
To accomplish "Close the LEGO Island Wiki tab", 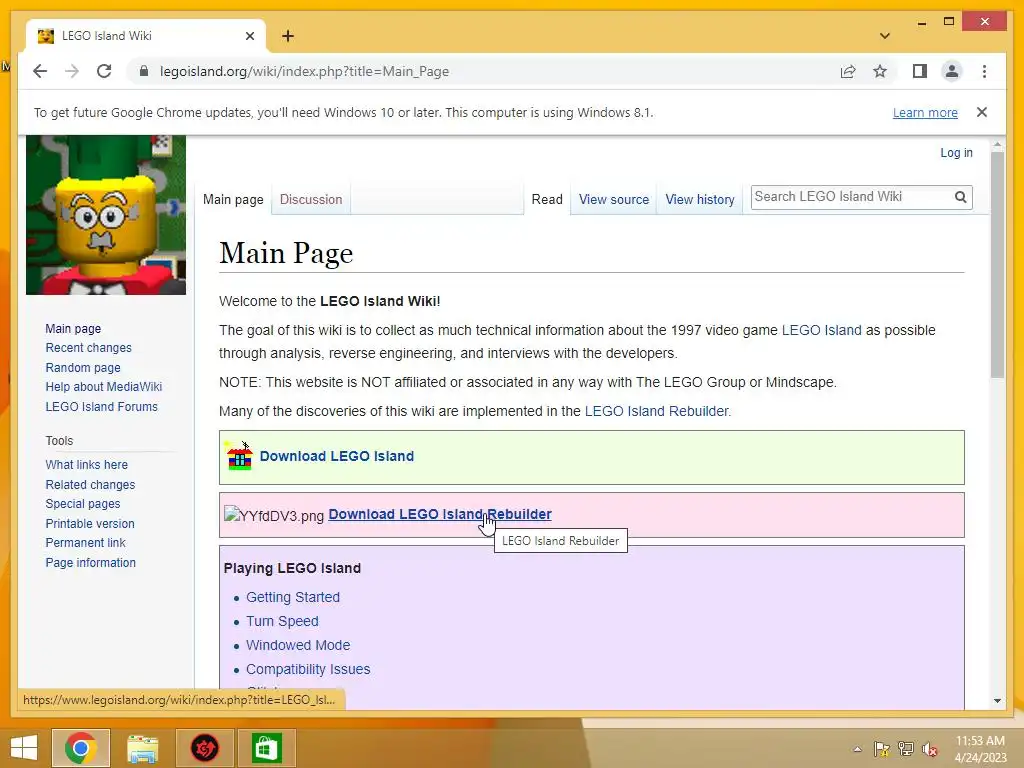I will [x=249, y=36].
